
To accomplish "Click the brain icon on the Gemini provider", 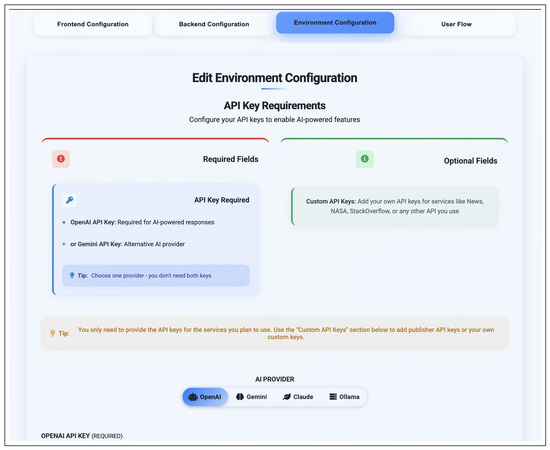I will 240,397.
